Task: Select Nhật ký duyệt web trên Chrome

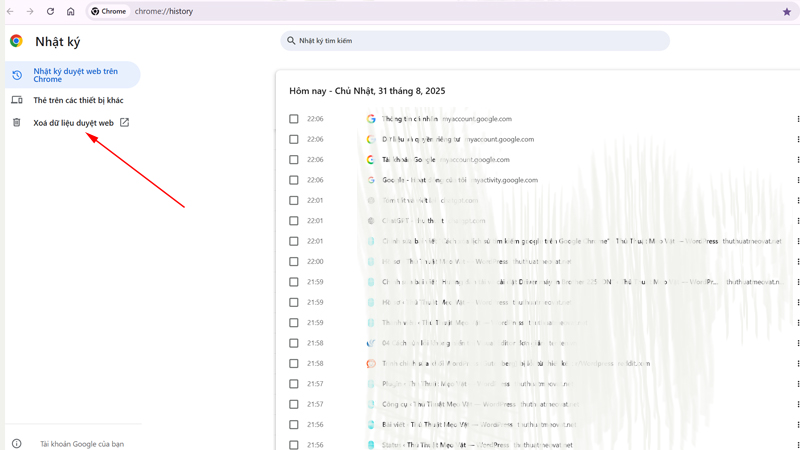Action: [75, 75]
